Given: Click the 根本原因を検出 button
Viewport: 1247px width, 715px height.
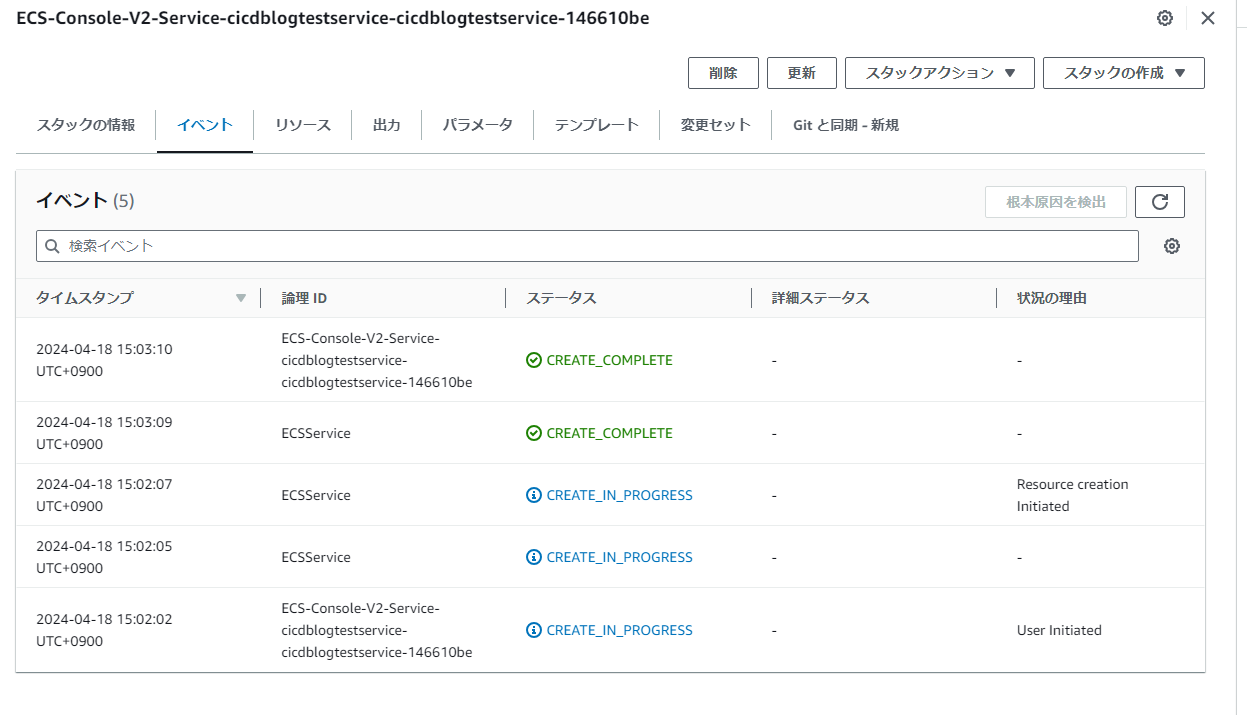Looking at the screenshot, I should pyautogui.click(x=1056, y=202).
